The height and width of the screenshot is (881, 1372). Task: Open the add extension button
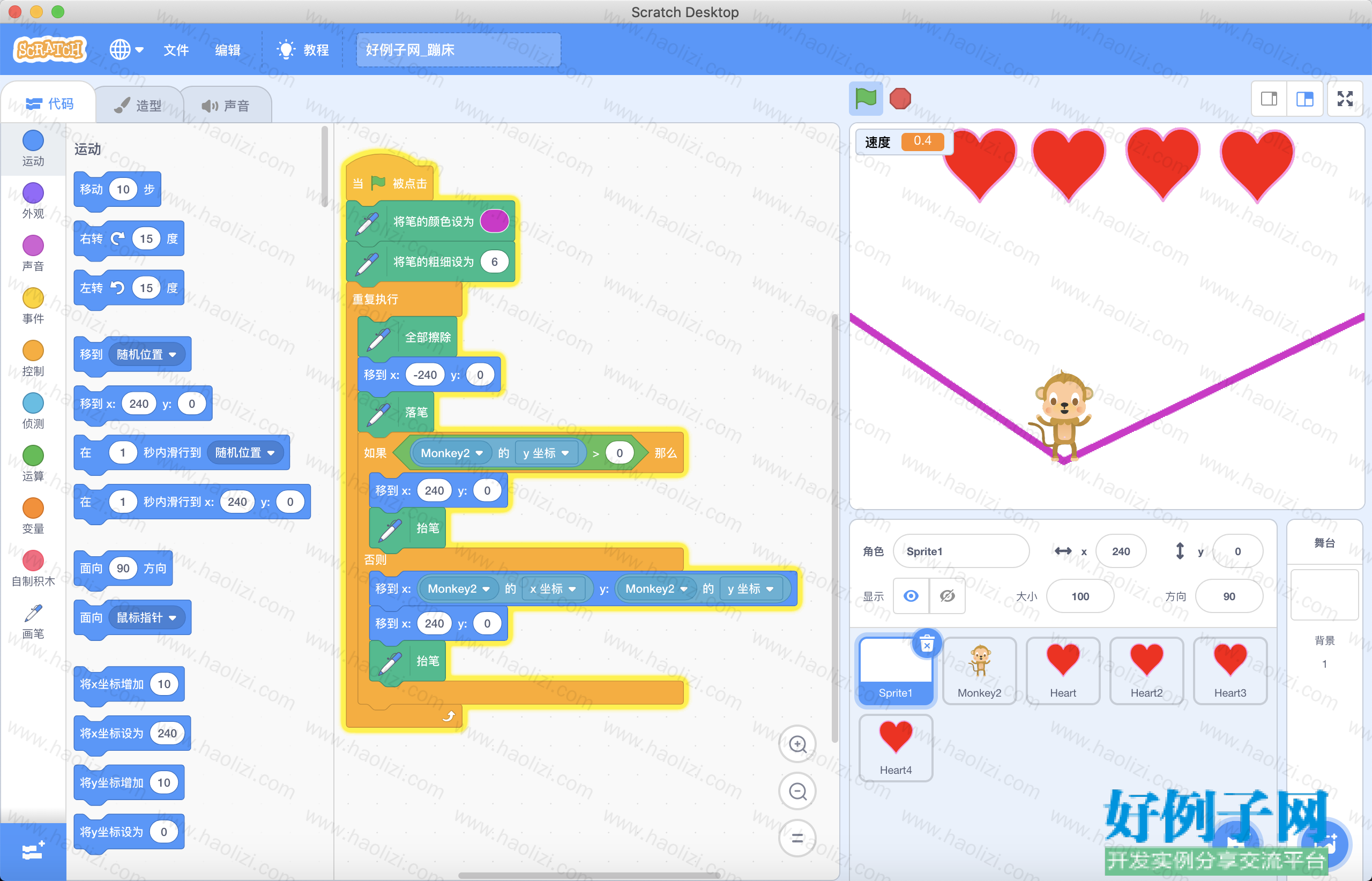(x=33, y=851)
